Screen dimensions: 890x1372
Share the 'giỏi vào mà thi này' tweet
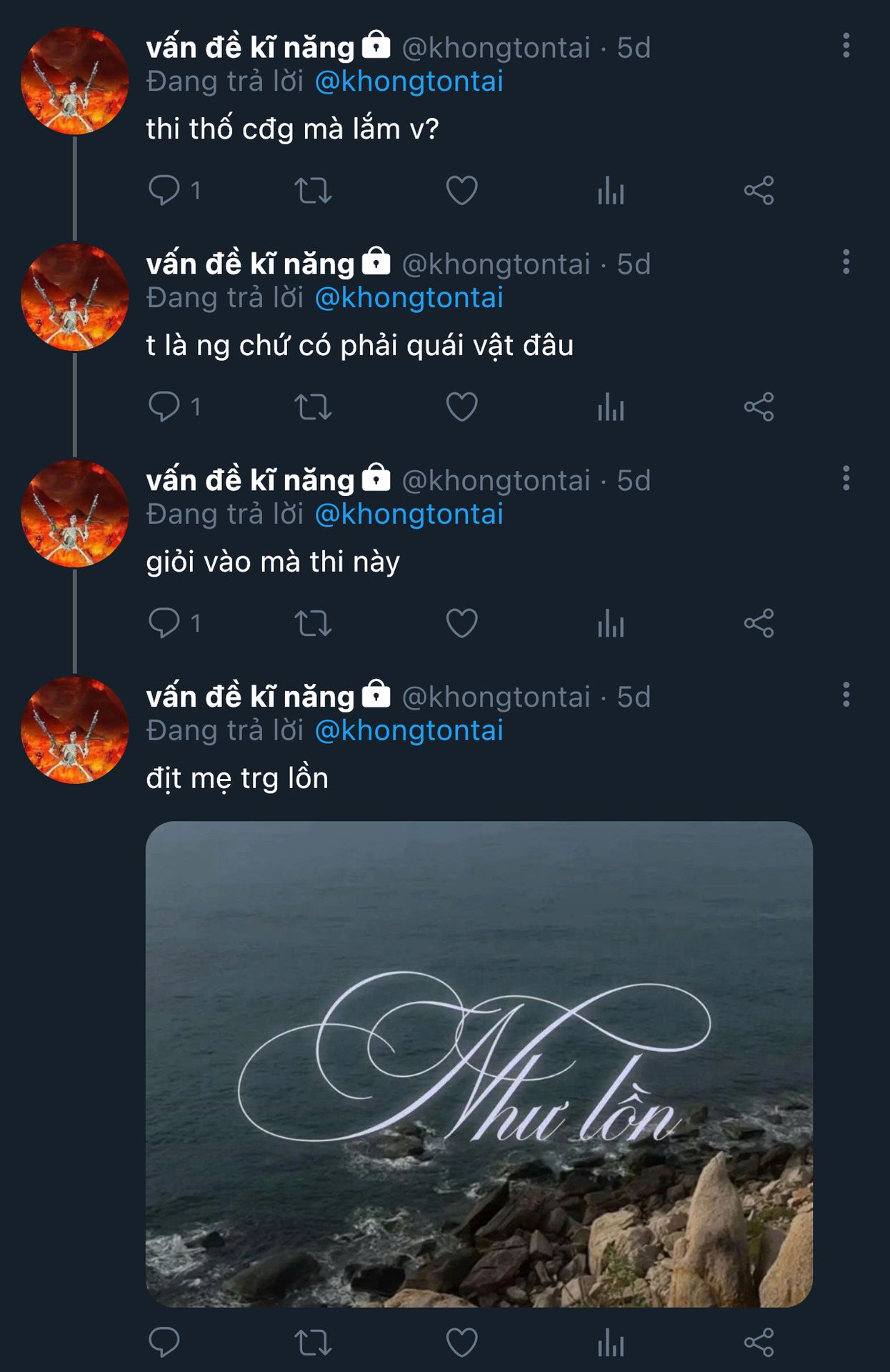click(x=759, y=624)
